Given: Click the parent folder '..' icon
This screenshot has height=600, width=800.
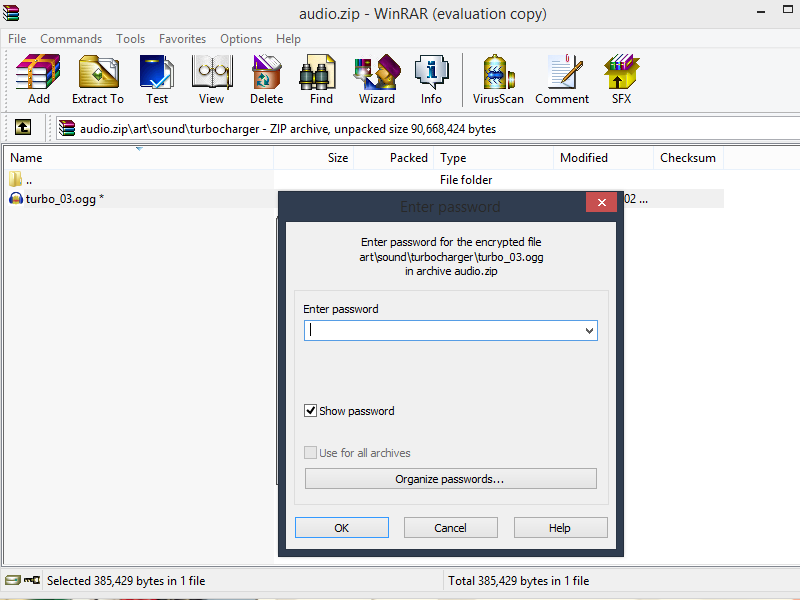Looking at the screenshot, I should [x=15, y=179].
